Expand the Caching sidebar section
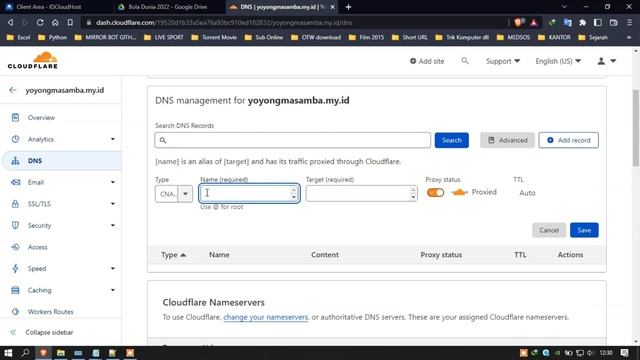 click(113, 290)
